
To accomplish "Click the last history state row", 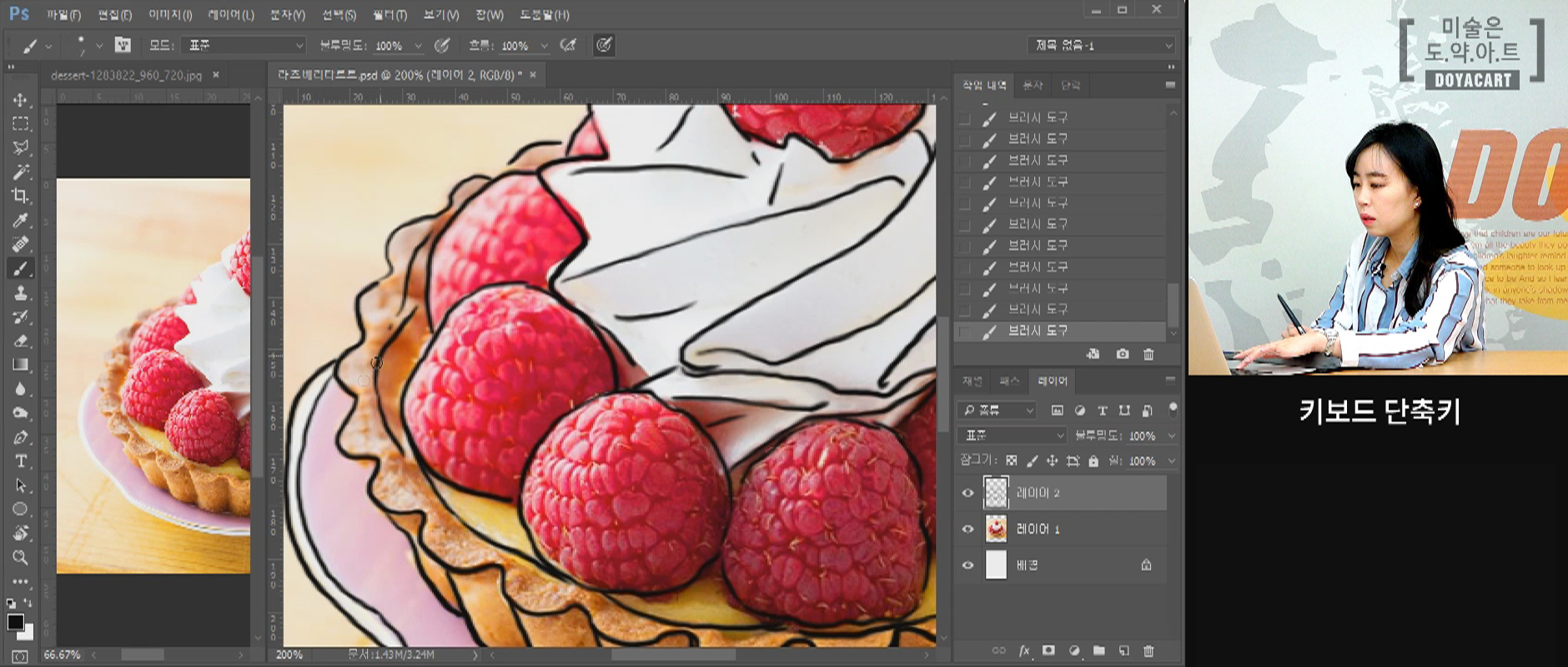I will pos(1060,331).
